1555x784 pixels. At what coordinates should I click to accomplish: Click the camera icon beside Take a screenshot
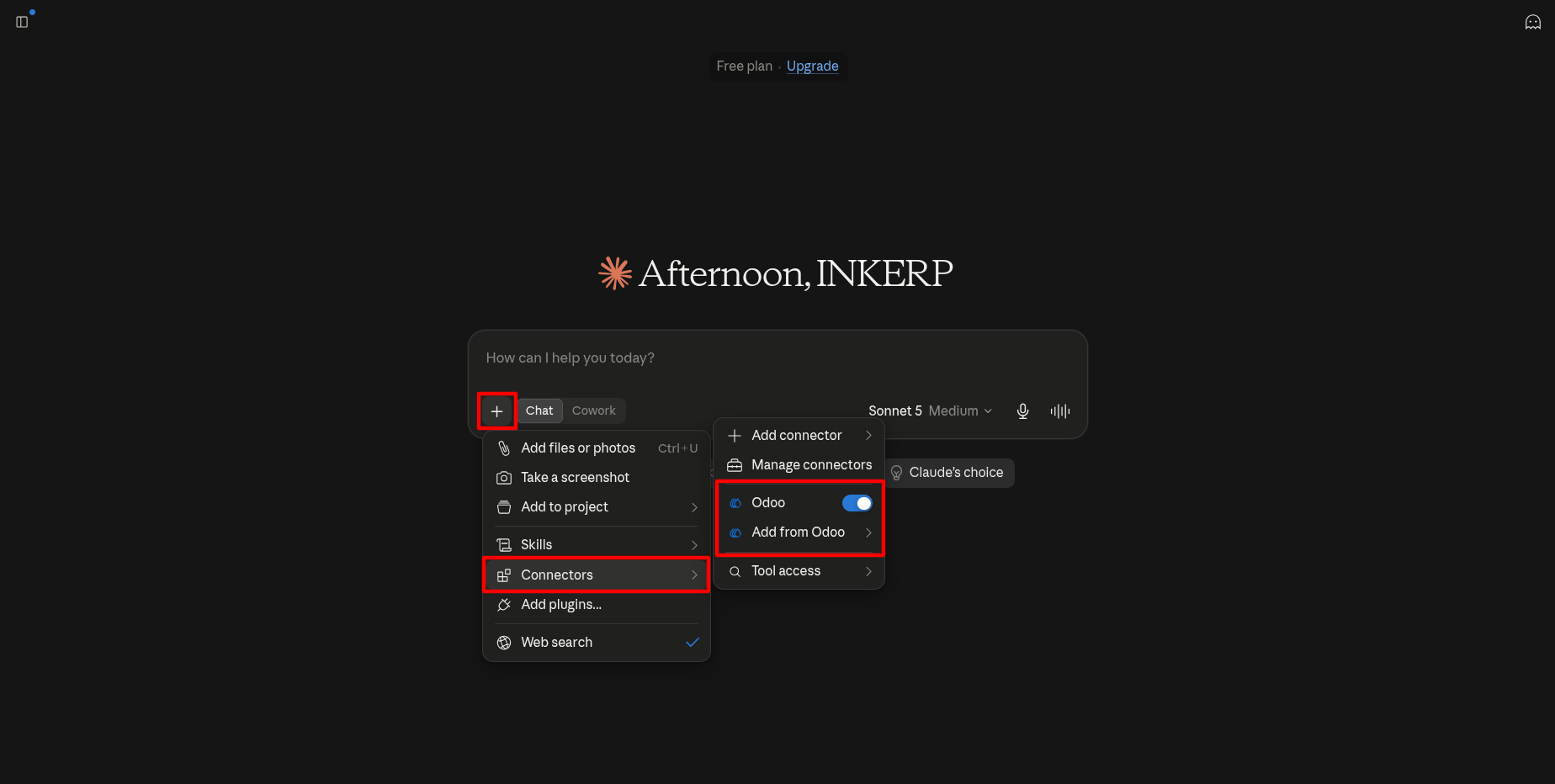tap(504, 478)
